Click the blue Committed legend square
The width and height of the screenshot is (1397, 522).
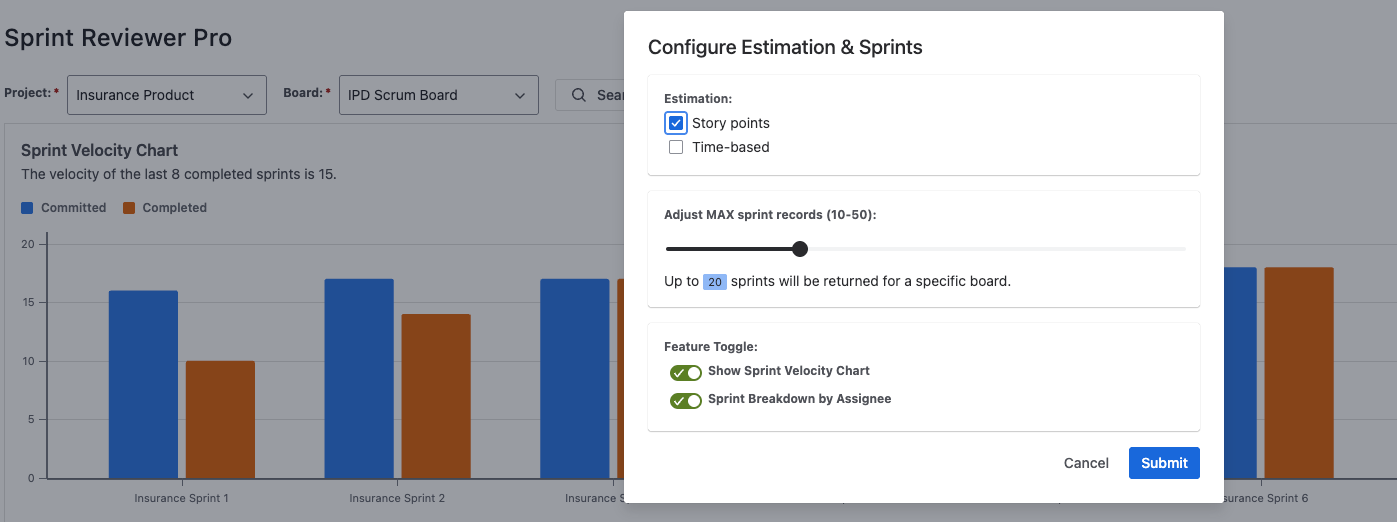pyautogui.click(x=28, y=208)
